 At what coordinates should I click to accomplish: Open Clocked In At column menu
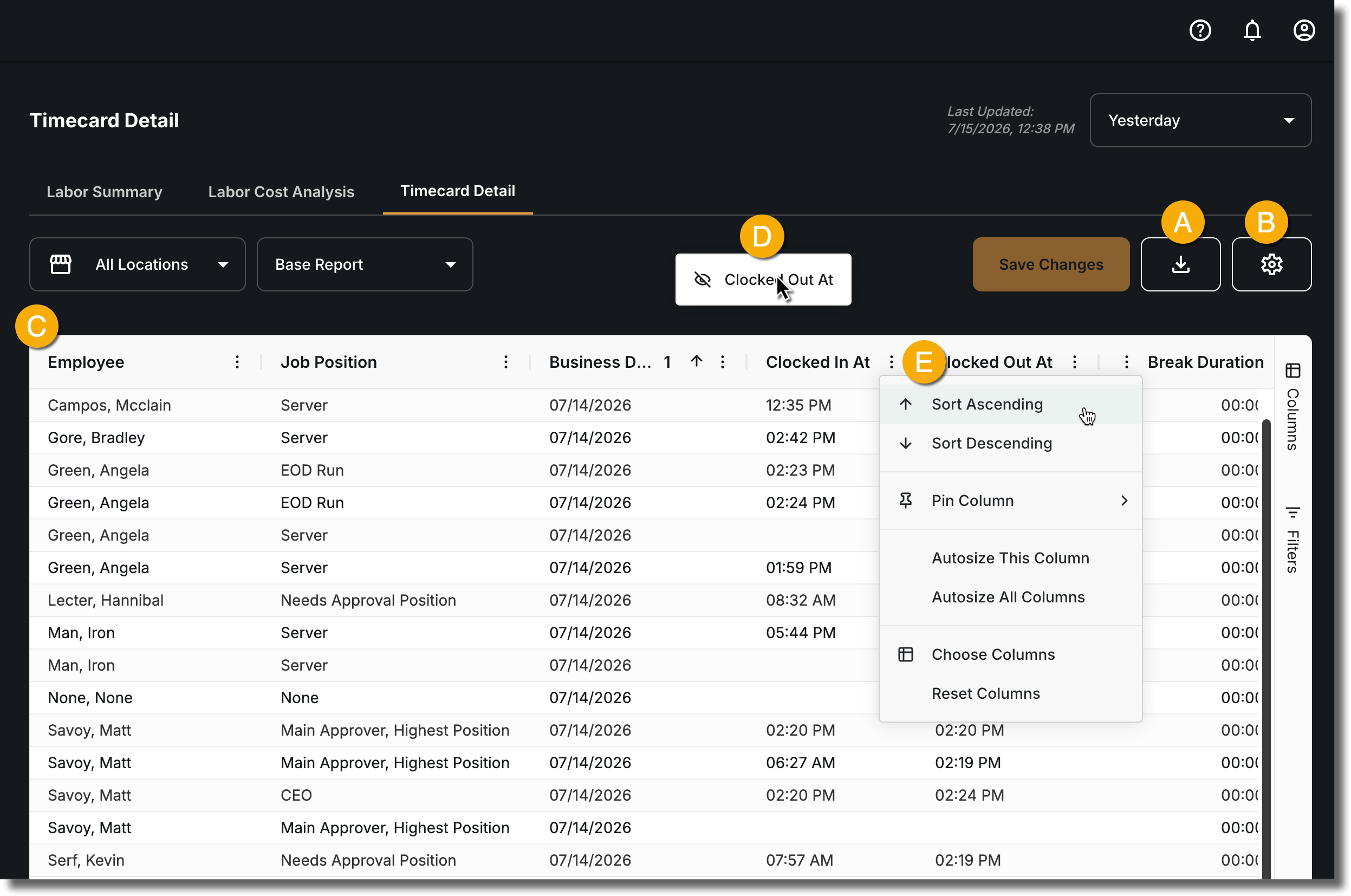891,362
